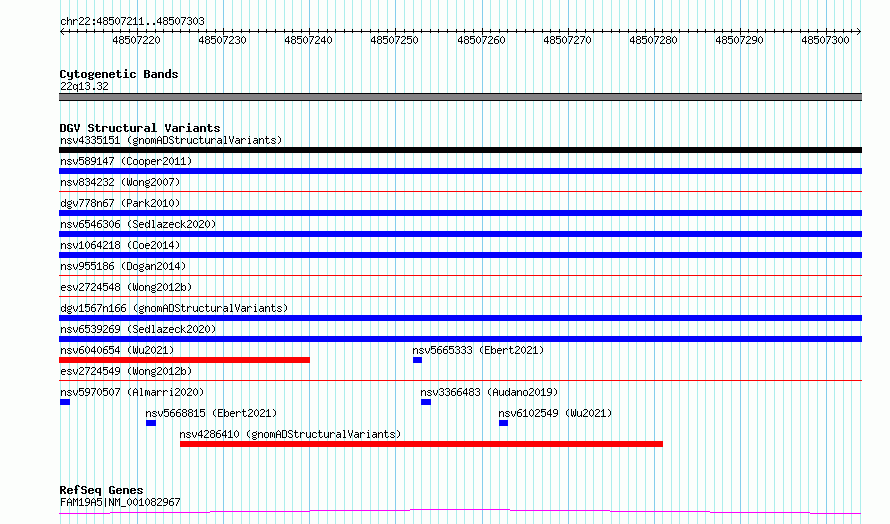Click nsv5970507 (Almarri2020) label
This screenshot has height=524, width=890.
(132, 392)
